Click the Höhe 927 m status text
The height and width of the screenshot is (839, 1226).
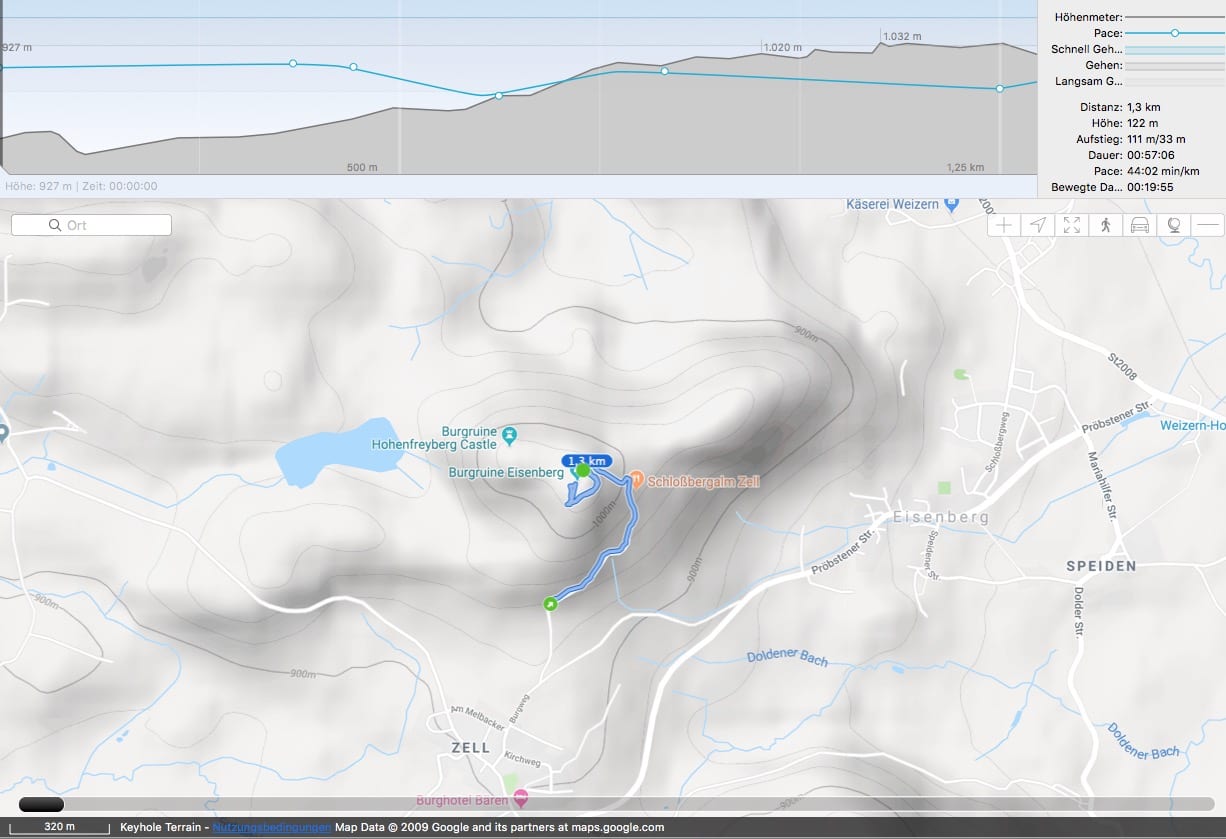[x=39, y=186]
